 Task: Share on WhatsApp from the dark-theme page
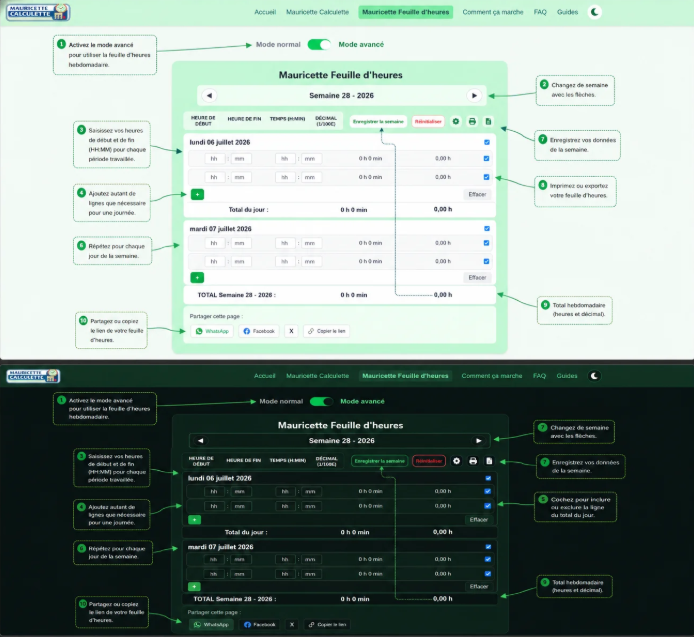(x=211, y=625)
